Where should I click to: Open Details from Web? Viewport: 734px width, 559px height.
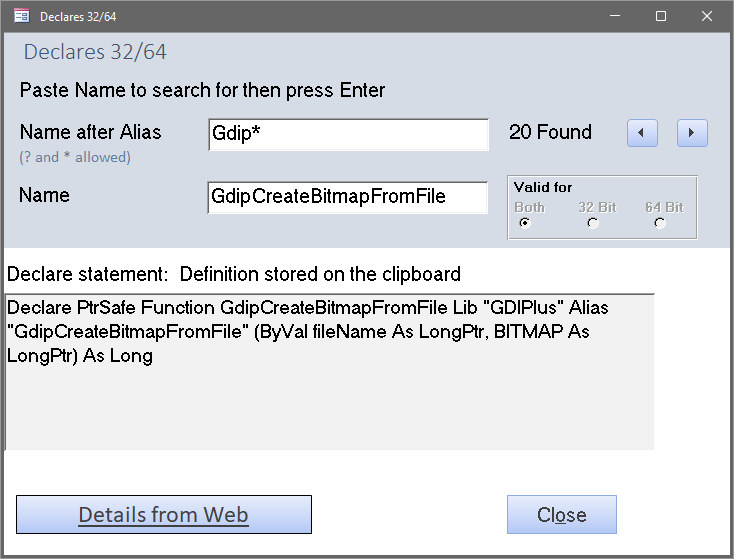click(164, 515)
